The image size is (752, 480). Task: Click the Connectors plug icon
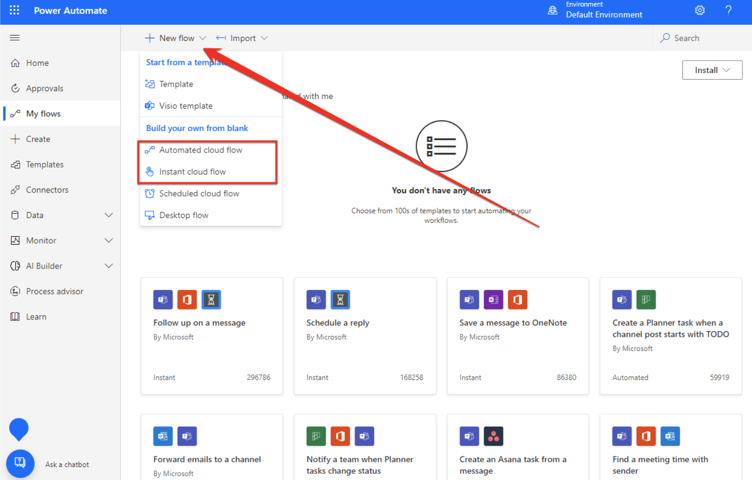15,190
